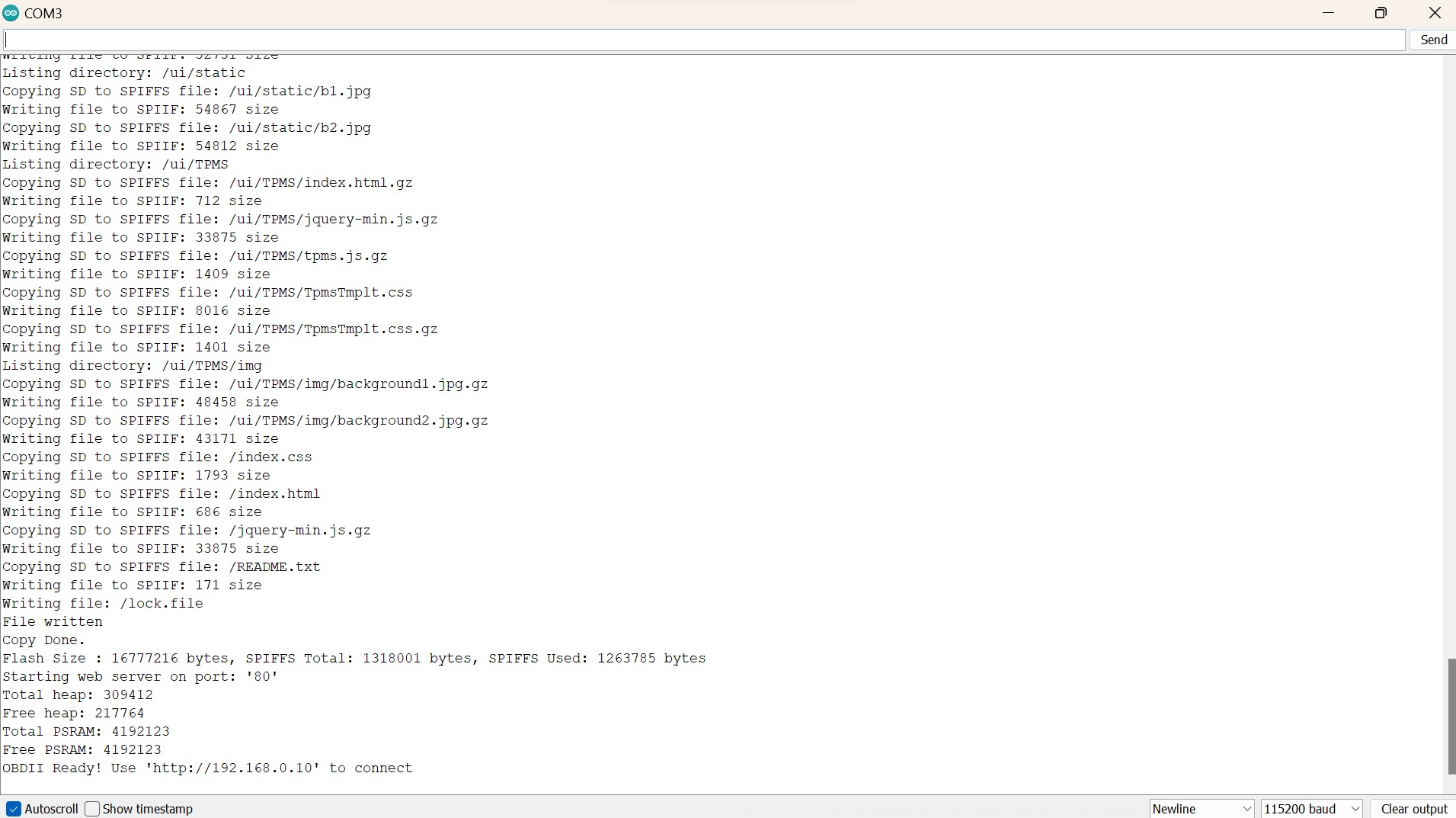Click 'Listing directory: /ui/TPMS/img' line
This screenshot has height=818, width=1456.
(132, 366)
